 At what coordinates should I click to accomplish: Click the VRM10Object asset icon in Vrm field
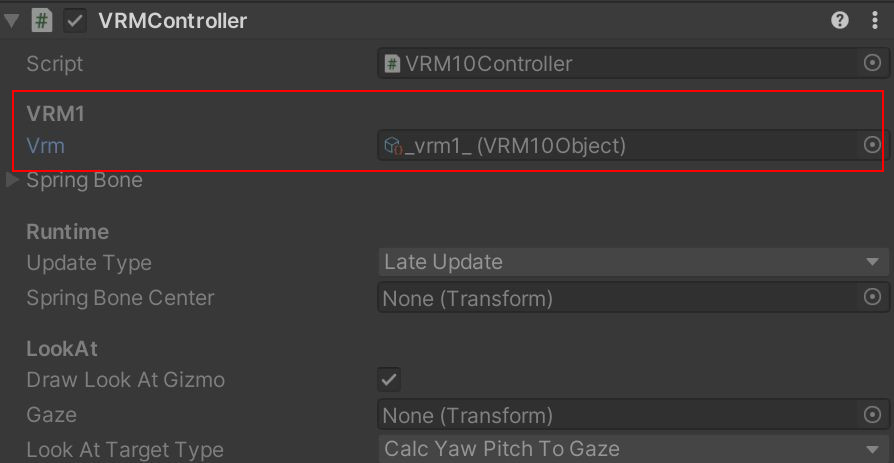(x=392, y=147)
